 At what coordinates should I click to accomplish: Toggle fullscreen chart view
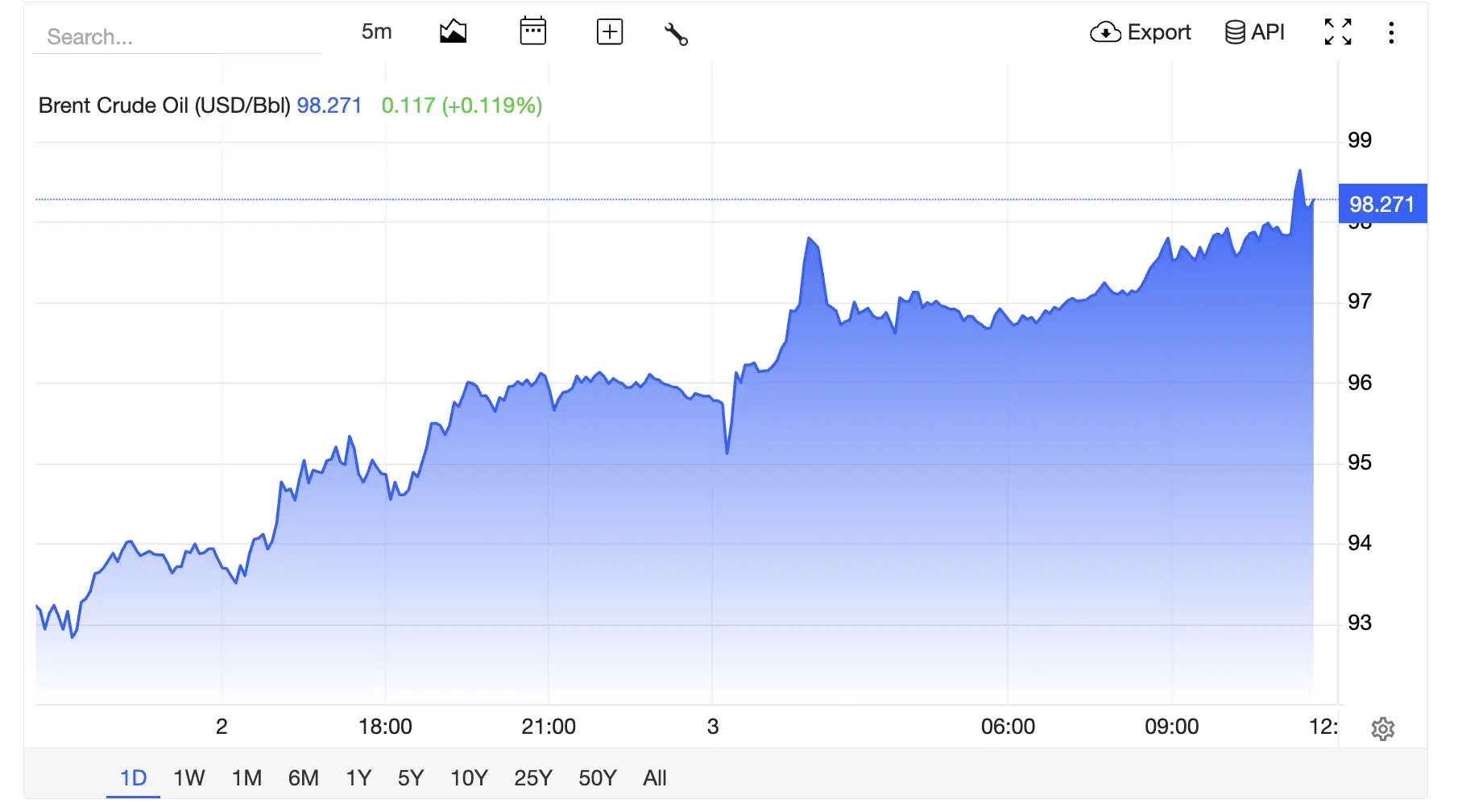[x=1338, y=32]
